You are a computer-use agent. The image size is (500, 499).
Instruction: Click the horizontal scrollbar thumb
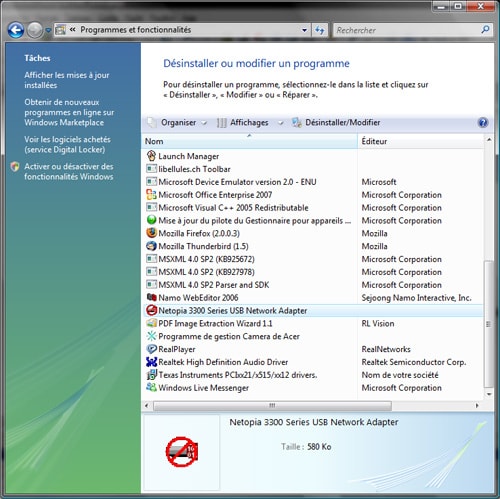pyautogui.click(x=272, y=406)
